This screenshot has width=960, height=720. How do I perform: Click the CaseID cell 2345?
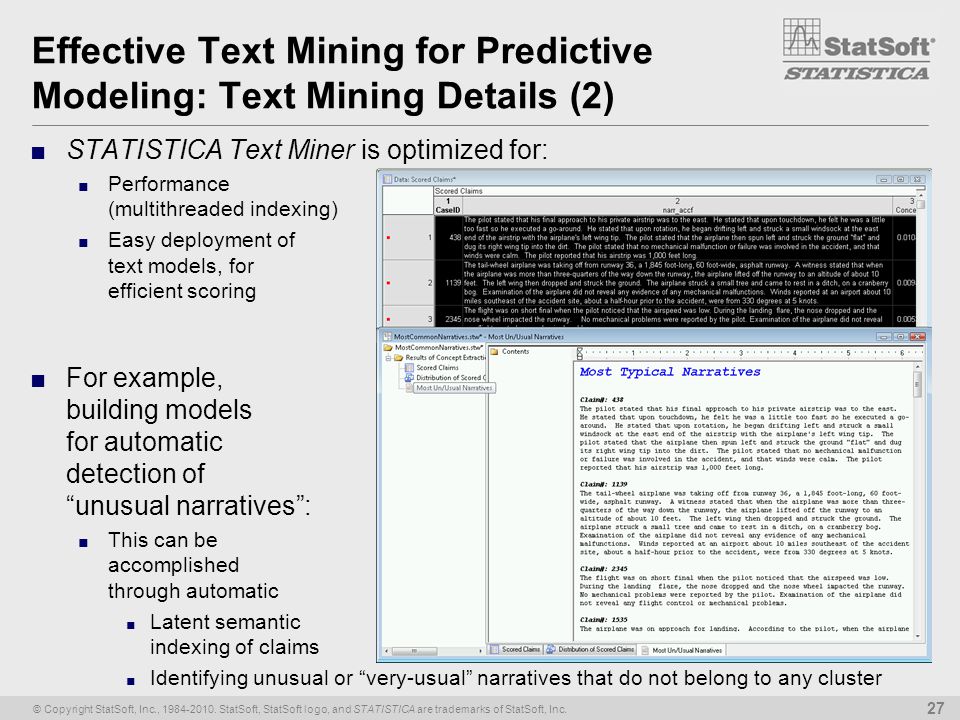[x=449, y=317]
